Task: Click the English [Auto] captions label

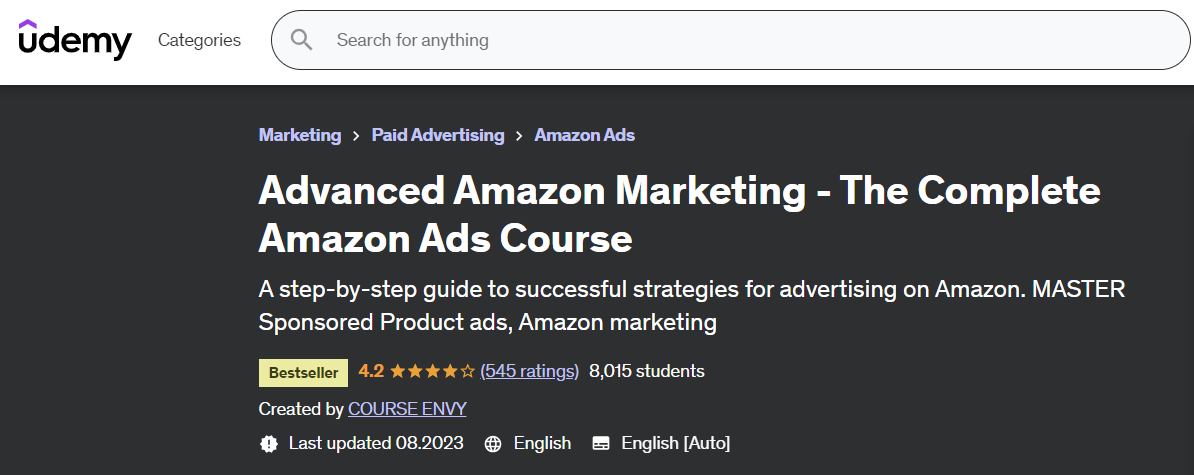Action: 676,443
